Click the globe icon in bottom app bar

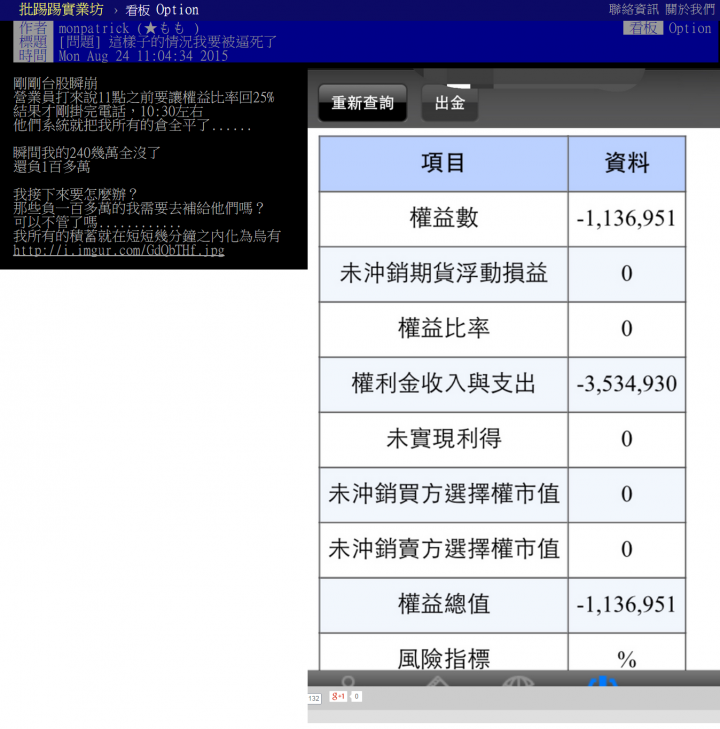[518, 682]
